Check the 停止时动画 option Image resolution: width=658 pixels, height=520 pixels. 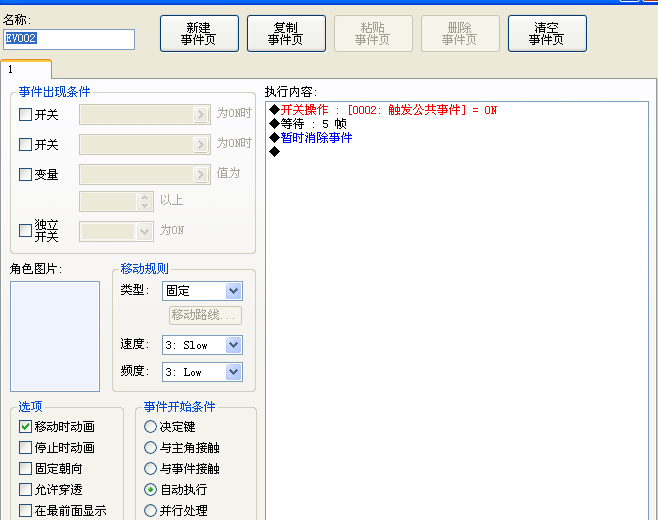tap(26, 447)
